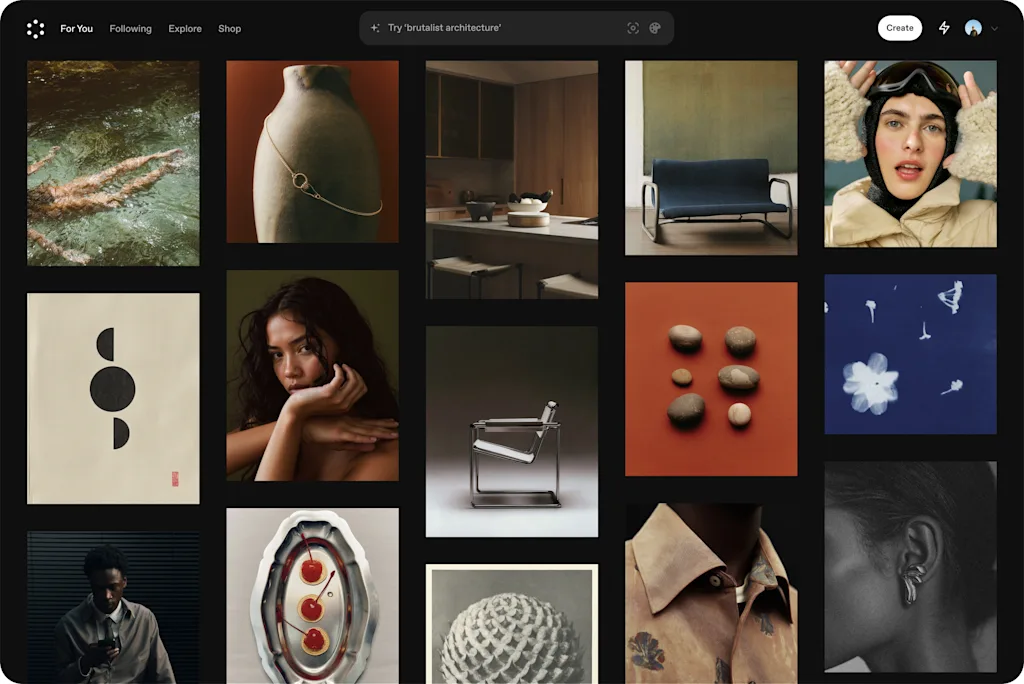This screenshot has height=684, width=1024.
Task: View the clay vase with necklace image
Action: (312, 152)
